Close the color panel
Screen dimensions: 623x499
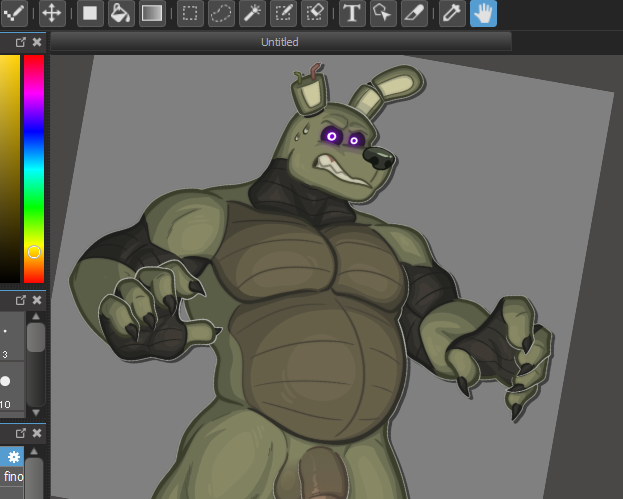(x=37, y=42)
